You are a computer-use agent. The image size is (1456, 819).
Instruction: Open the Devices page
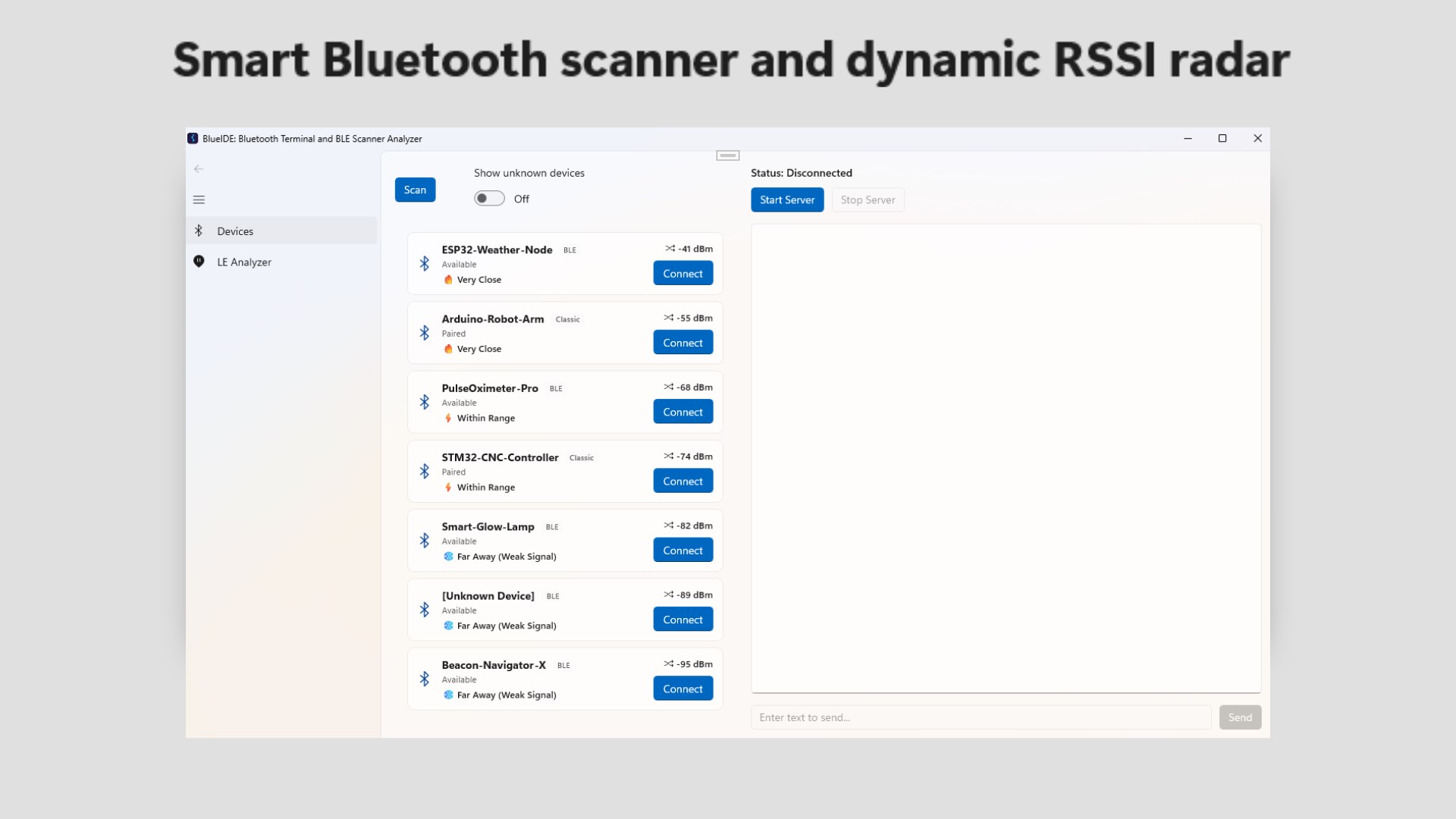point(282,231)
